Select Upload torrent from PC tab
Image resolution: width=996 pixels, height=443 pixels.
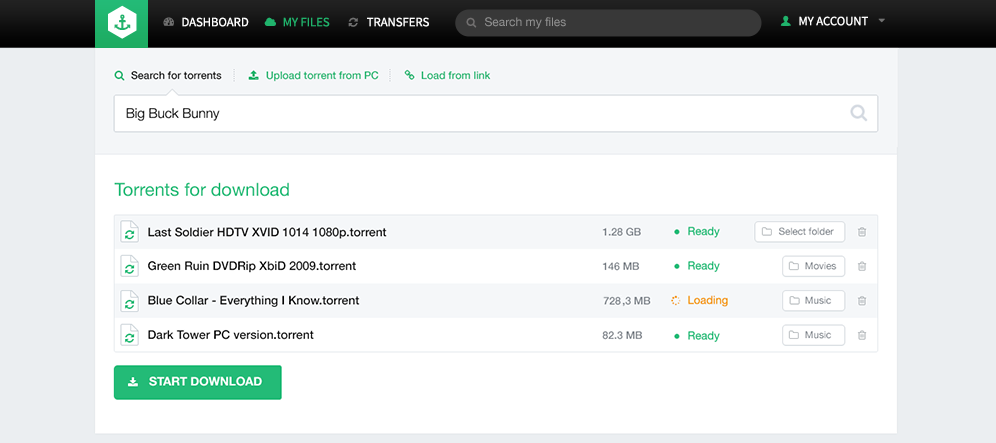(x=313, y=76)
